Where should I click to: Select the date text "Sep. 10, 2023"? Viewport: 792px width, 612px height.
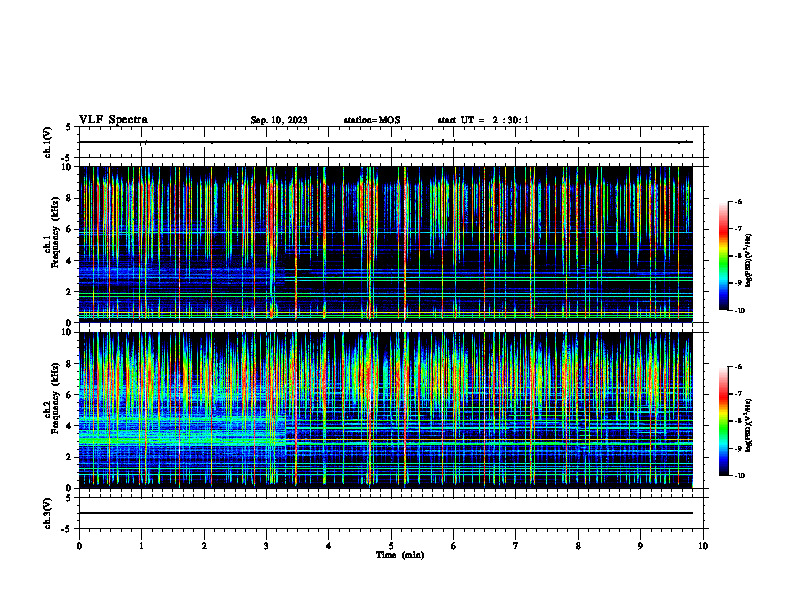pyautogui.click(x=279, y=120)
